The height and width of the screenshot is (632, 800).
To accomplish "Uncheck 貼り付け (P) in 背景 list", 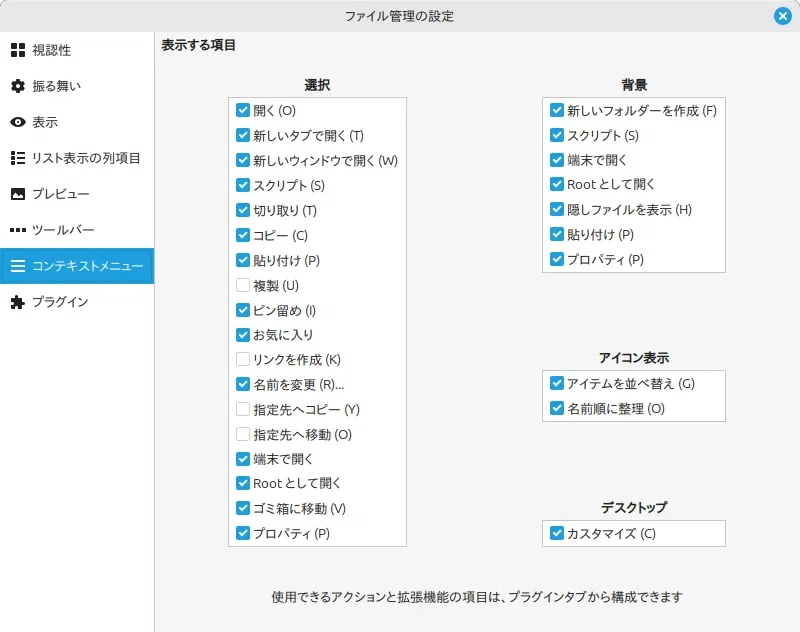I will (x=557, y=234).
